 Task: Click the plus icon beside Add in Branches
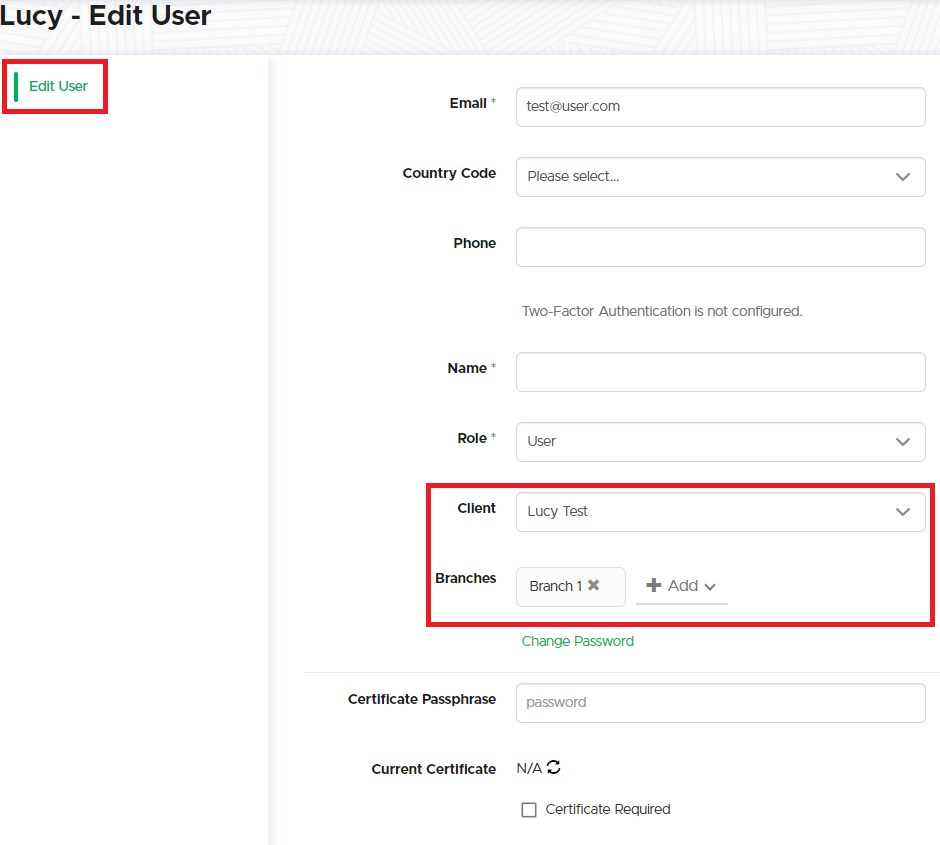click(x=654, y=586)
